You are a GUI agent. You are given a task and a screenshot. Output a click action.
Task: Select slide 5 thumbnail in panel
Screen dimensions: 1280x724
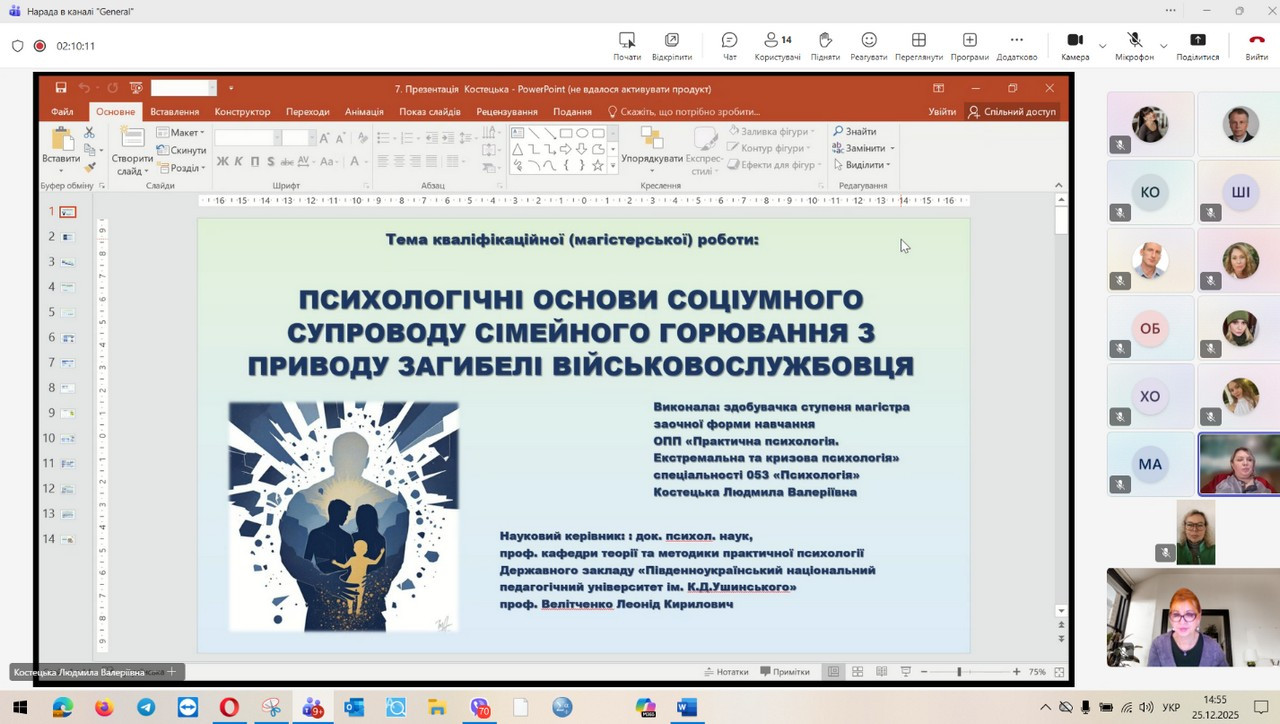click(x=68, y=312)
